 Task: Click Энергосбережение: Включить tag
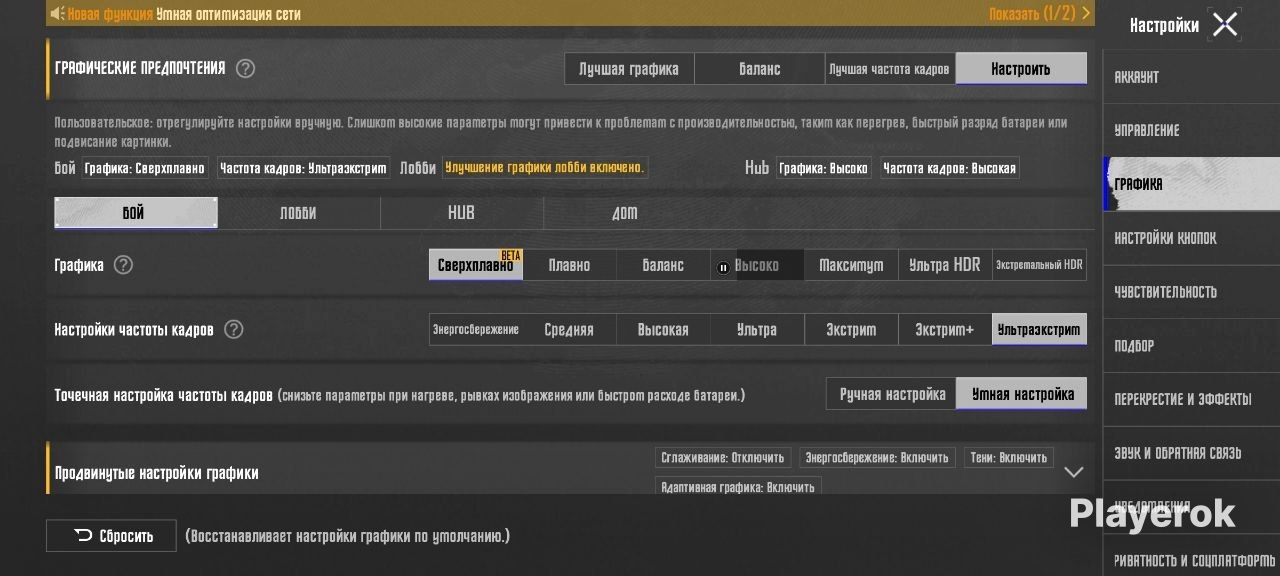(x=877, y=457)
